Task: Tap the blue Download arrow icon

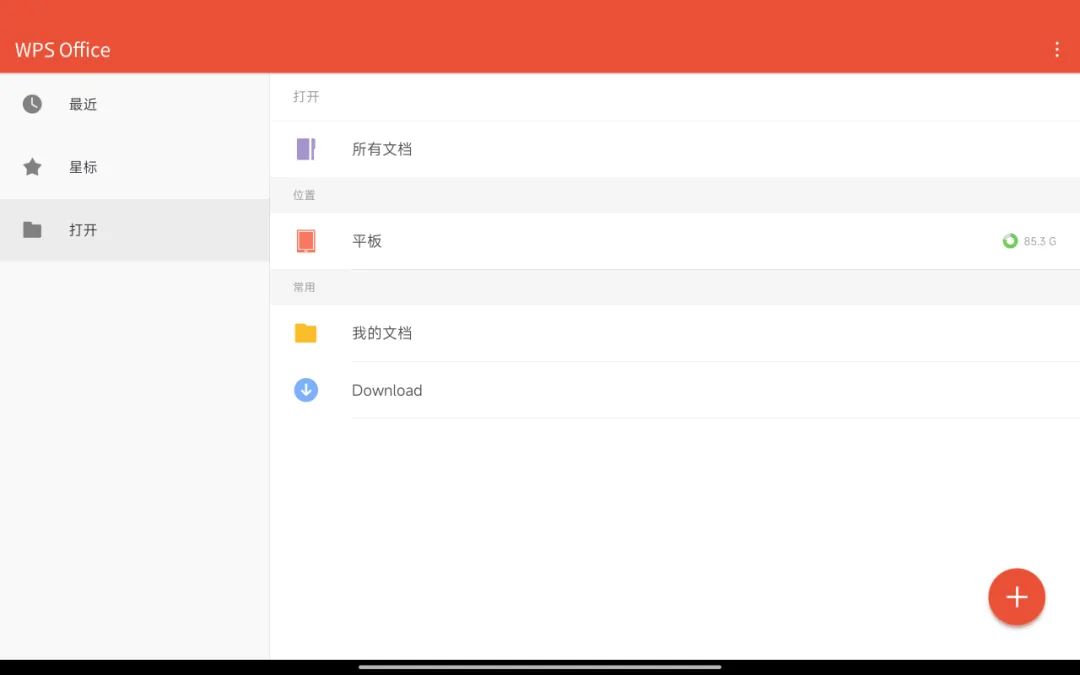Action: (306, 390)
